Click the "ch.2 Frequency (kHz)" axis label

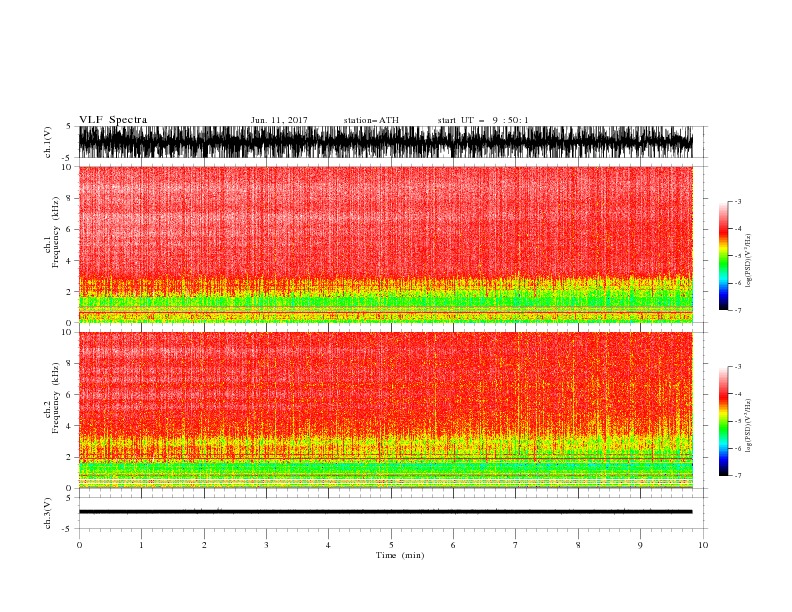click(x=51, y=398)
